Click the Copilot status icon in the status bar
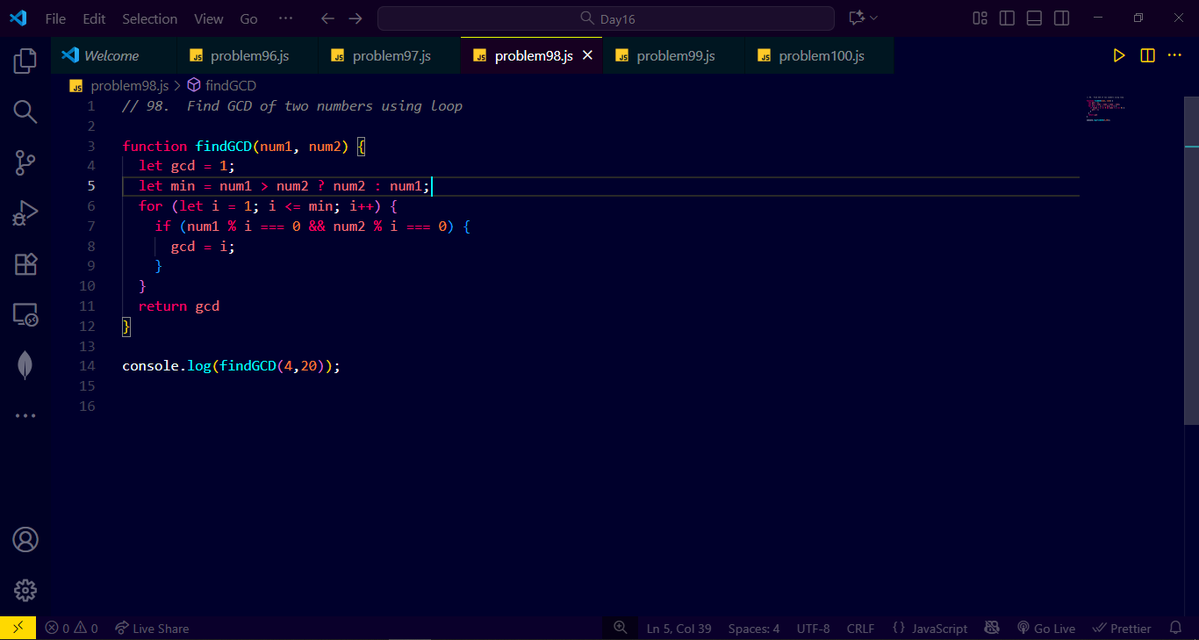Screen dimensions: 1199x640 (x=992, y=629)
